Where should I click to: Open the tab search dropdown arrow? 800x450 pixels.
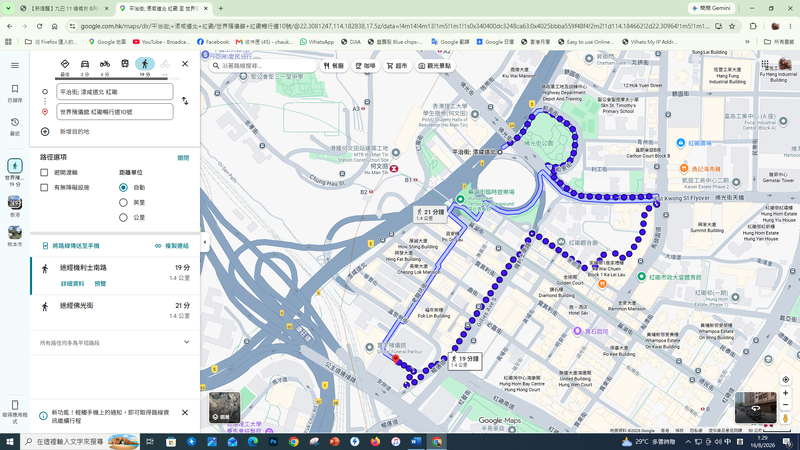pos(8,8)
